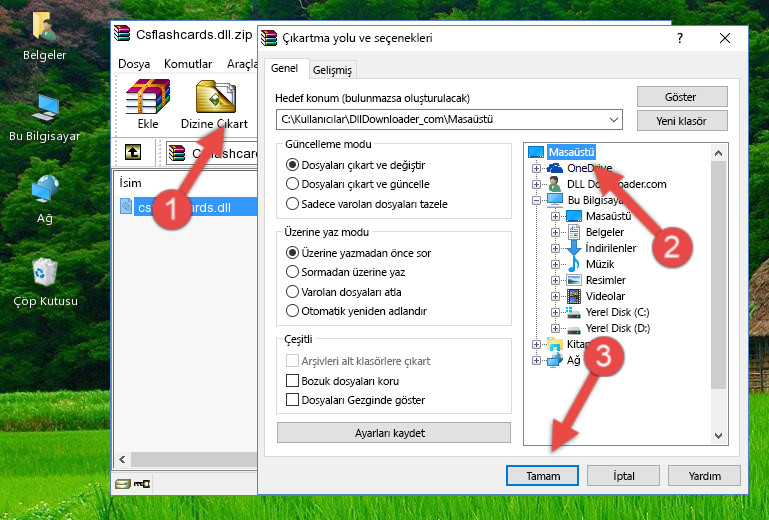The height and width of the screenshot is (520, 769).
Task: Open the Çöp Kutusu recycle bin icon
Action: point(45,272)
